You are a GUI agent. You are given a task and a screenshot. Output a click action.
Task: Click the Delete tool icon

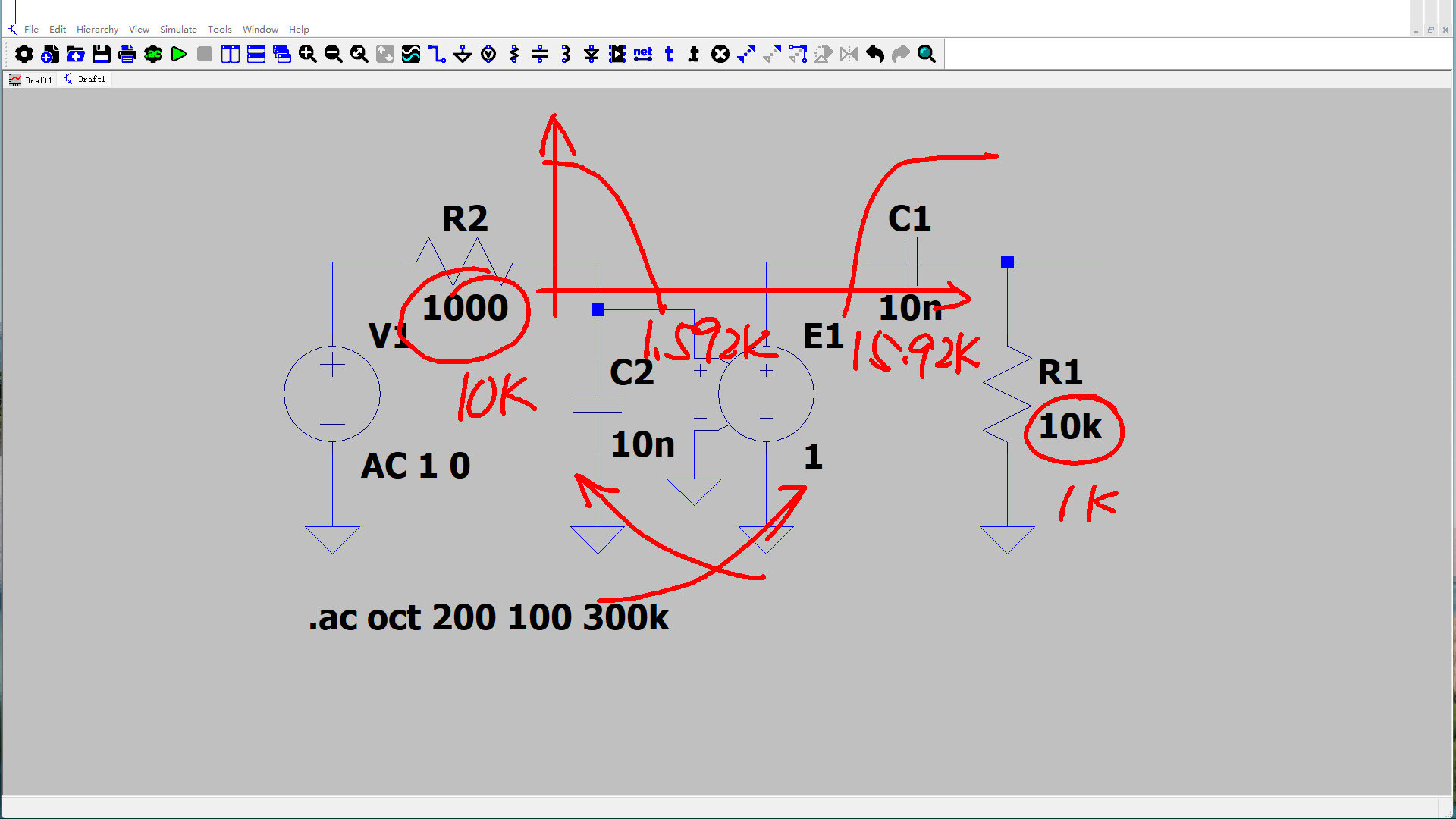[x=720, y=54]
